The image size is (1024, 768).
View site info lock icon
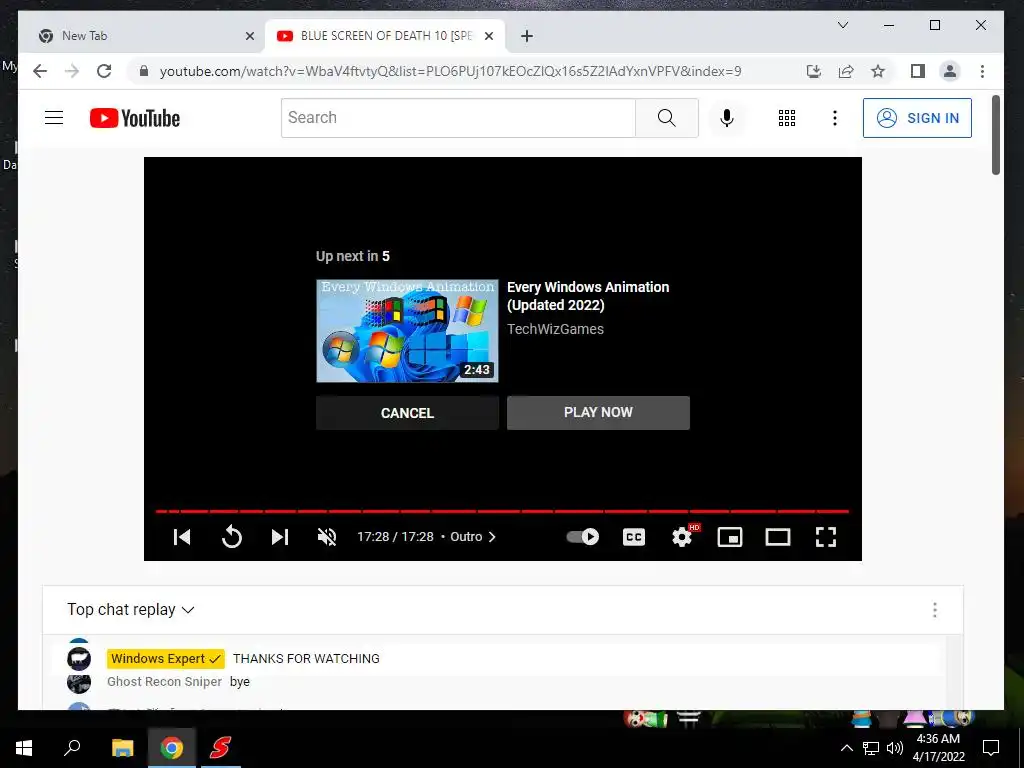144,71
